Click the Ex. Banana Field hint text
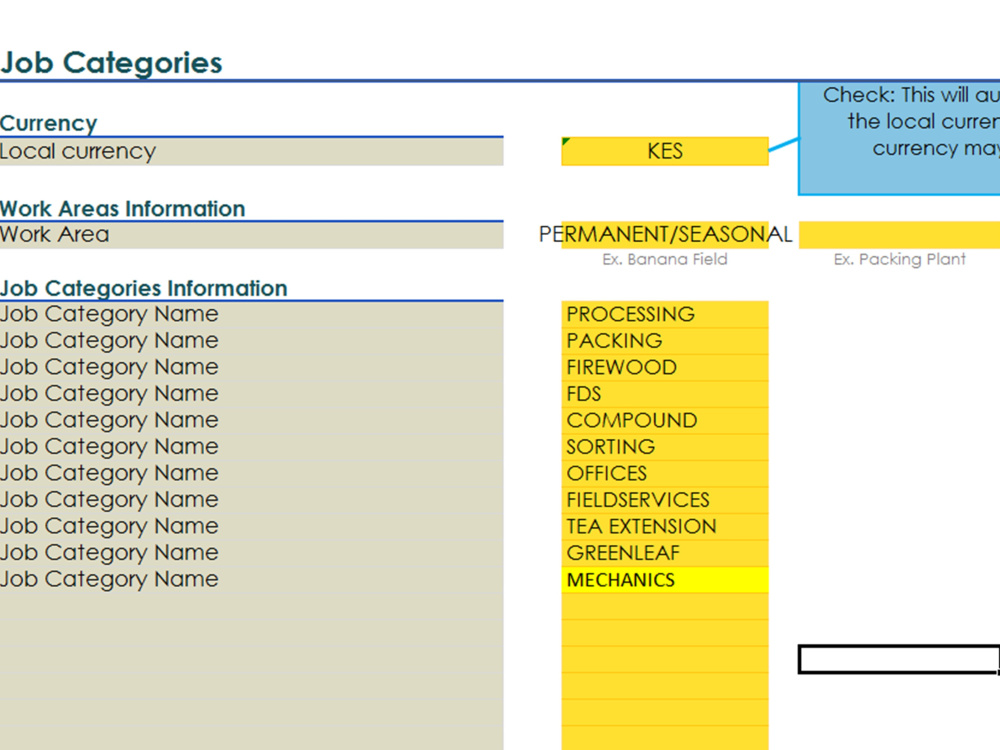This screenshot has height=750, width=1000. point(665,260)
